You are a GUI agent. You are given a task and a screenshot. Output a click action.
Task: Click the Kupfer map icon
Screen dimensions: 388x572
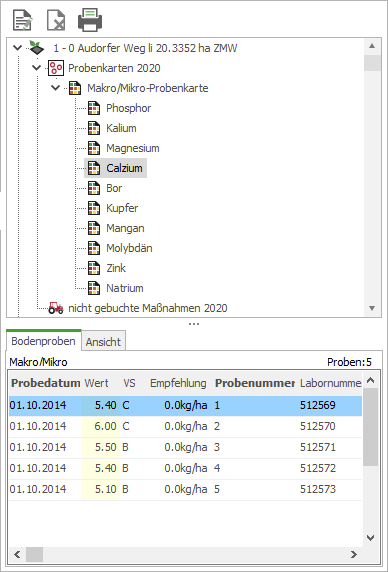tap(94, 208)
